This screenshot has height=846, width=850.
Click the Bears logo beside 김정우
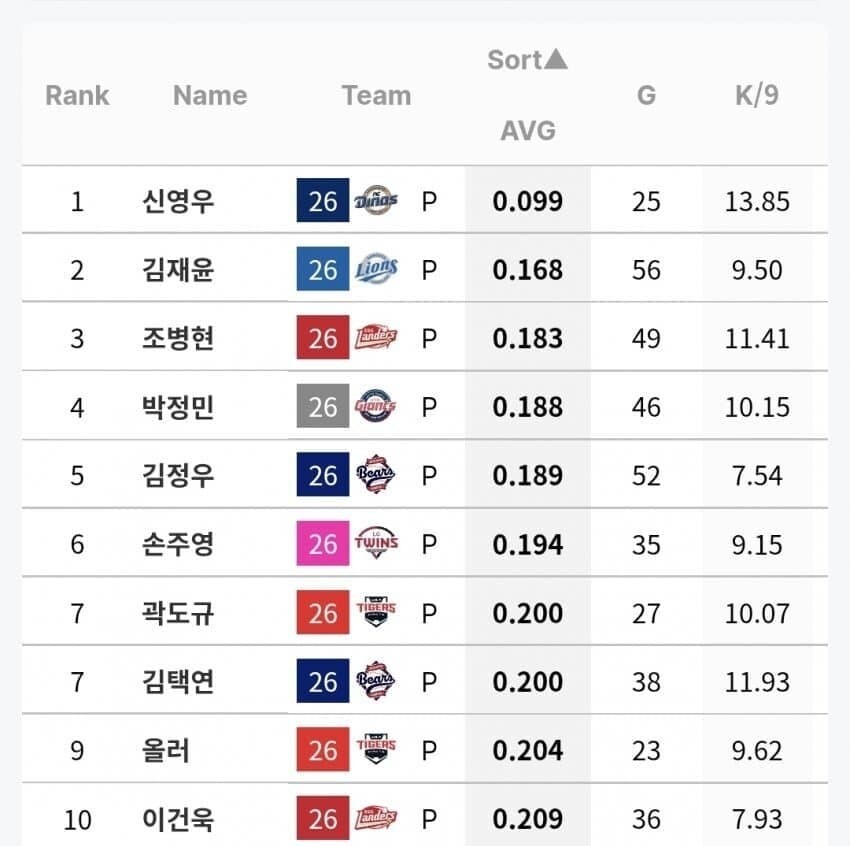click(x=376, y=474)
